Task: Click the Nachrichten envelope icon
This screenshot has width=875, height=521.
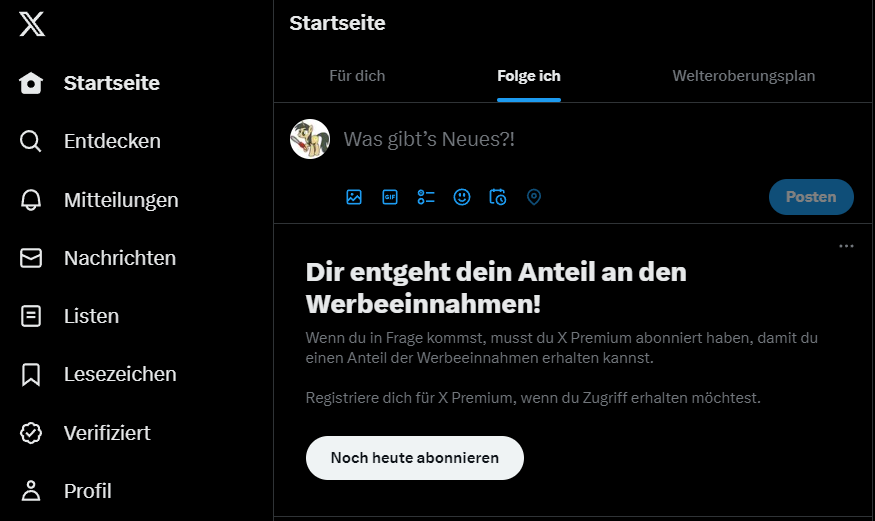Action: (x=31, y=258)
